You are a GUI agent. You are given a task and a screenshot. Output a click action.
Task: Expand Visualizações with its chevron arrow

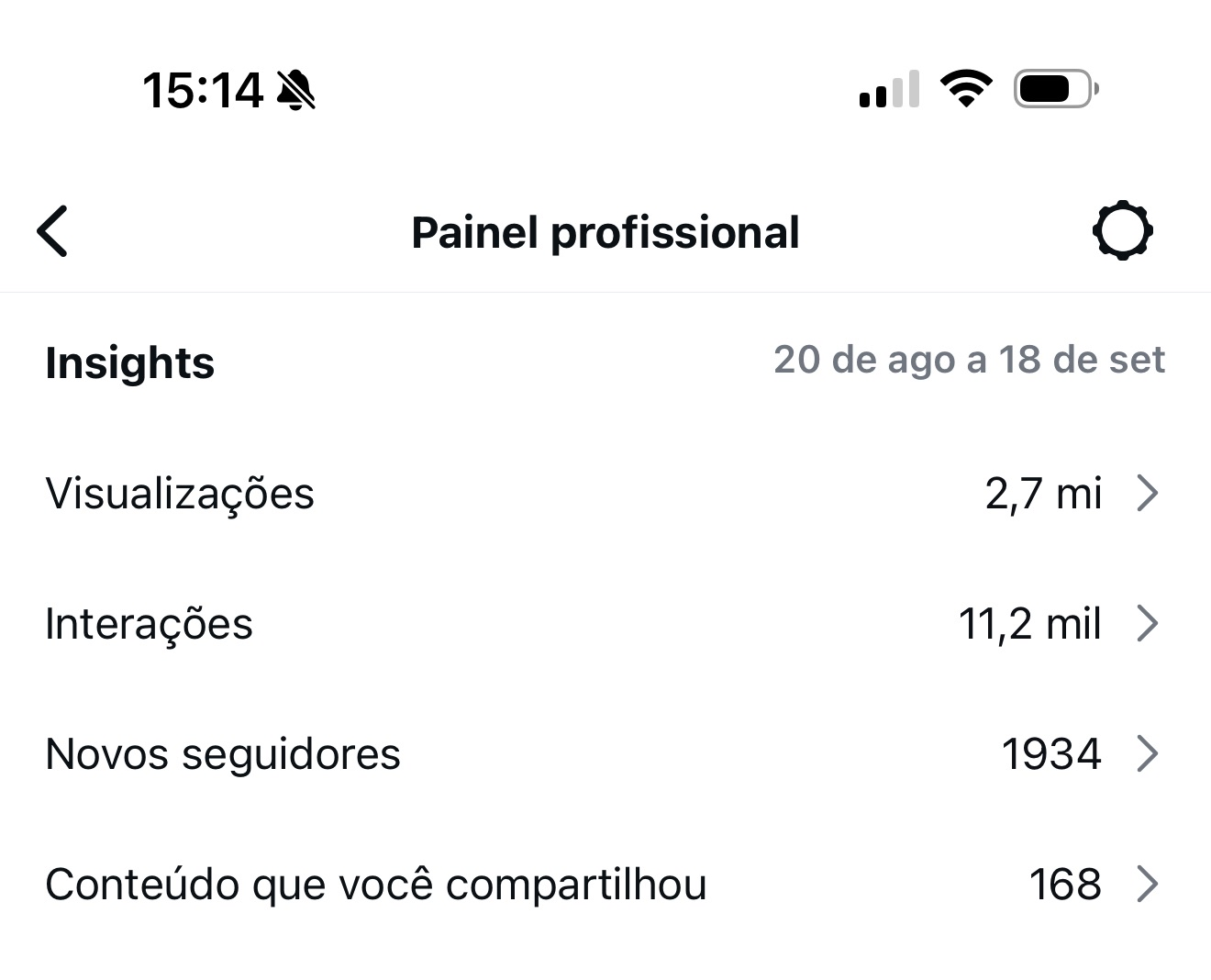(x=1147, y=494)
